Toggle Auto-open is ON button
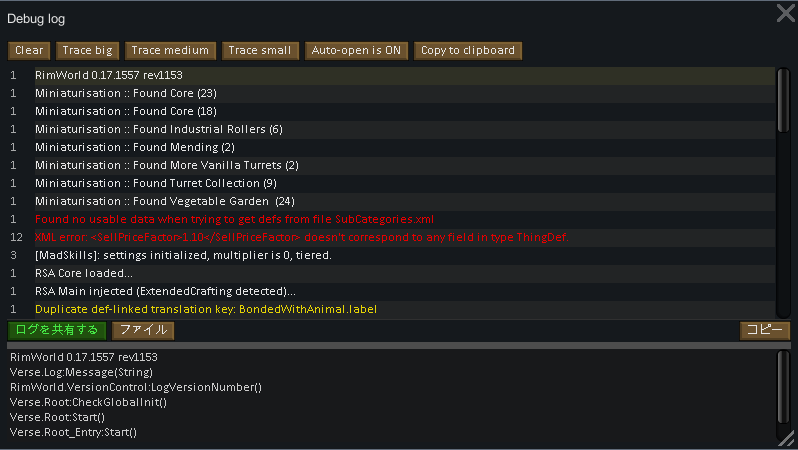 [356, 50]
